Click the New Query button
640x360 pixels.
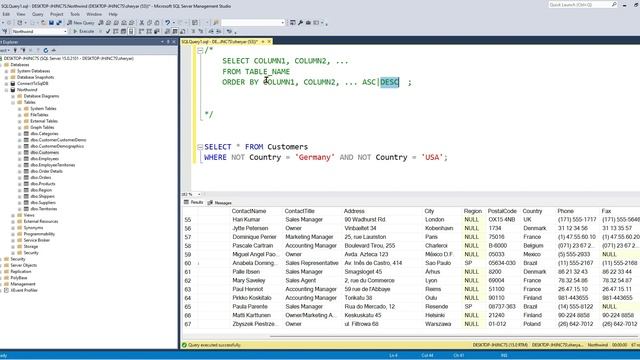point(81,23)
